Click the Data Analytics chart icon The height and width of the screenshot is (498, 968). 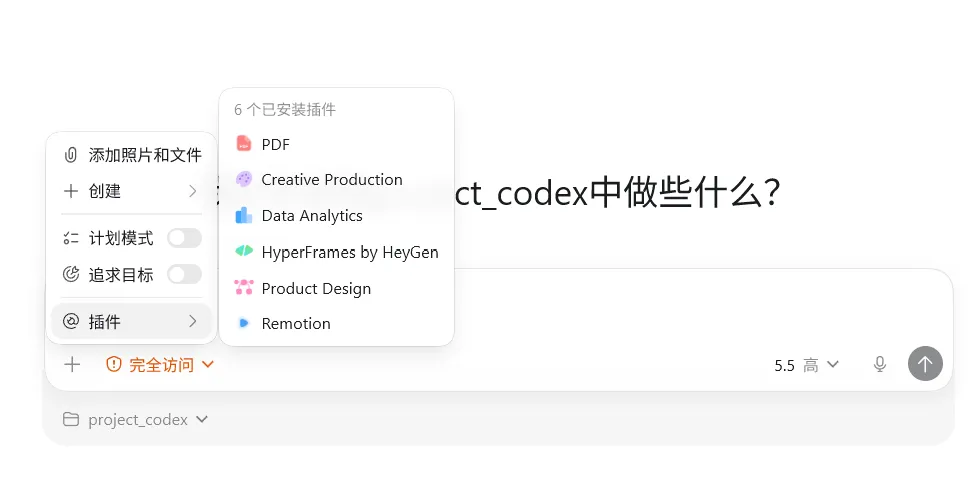tap(244, 215)
